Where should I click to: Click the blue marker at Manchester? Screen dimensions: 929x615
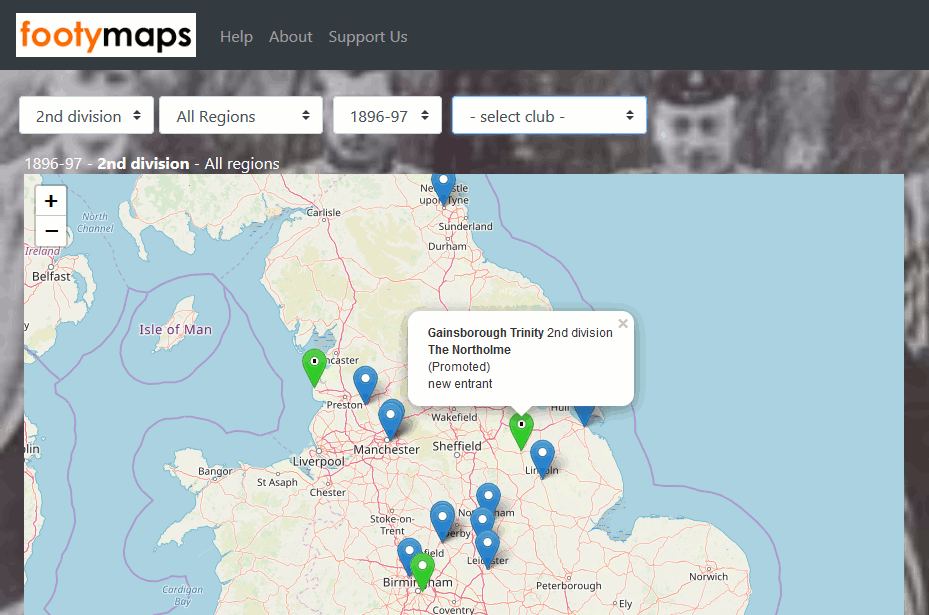point(391,418)
